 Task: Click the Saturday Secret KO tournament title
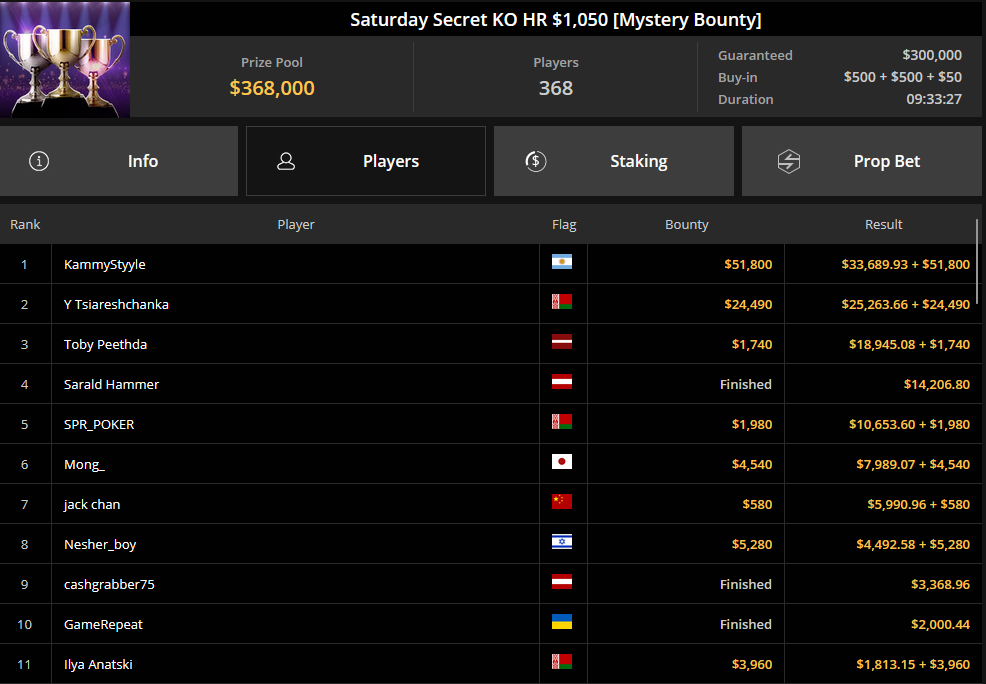556,19
